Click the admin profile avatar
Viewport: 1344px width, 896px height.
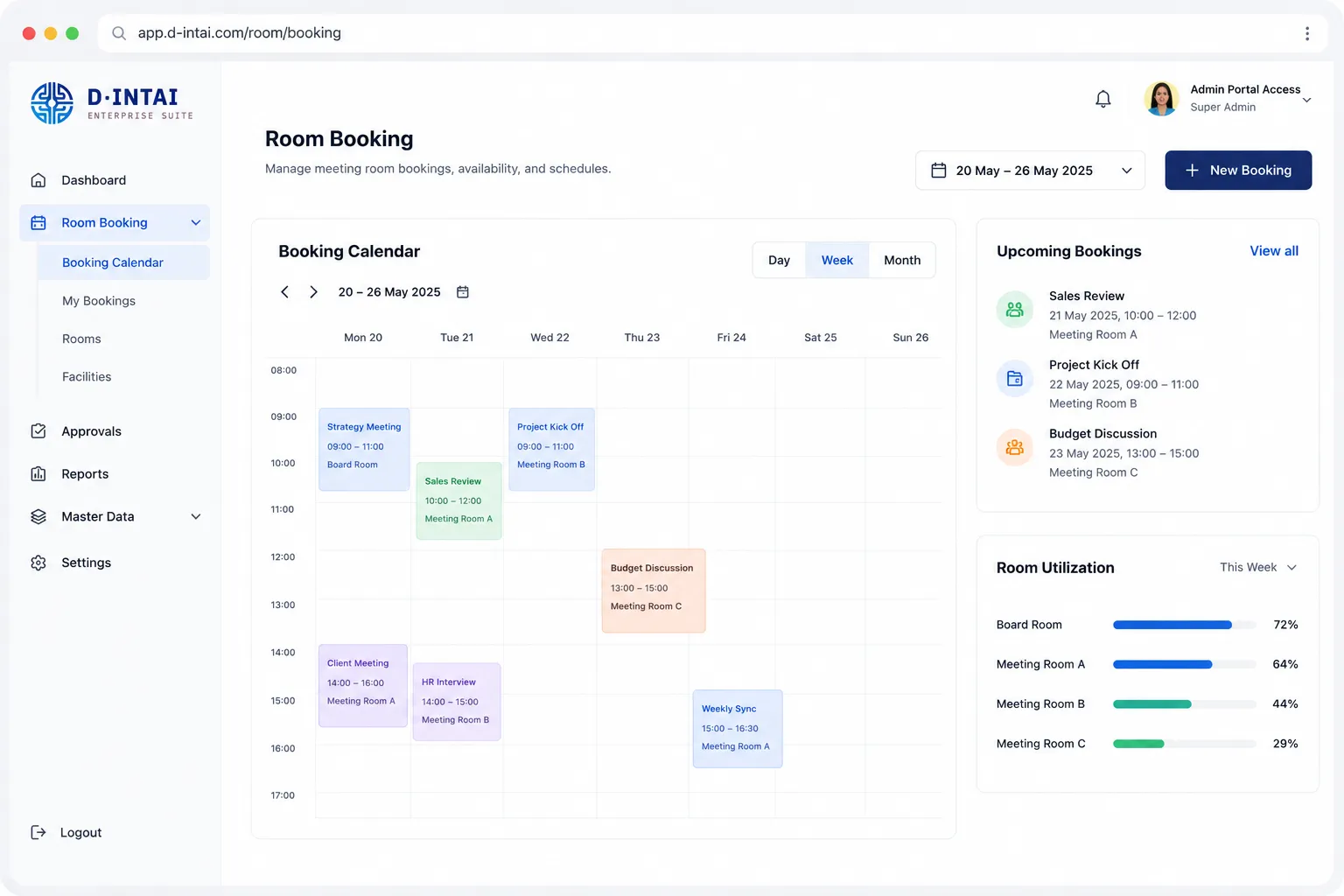tap(1162, 98)
